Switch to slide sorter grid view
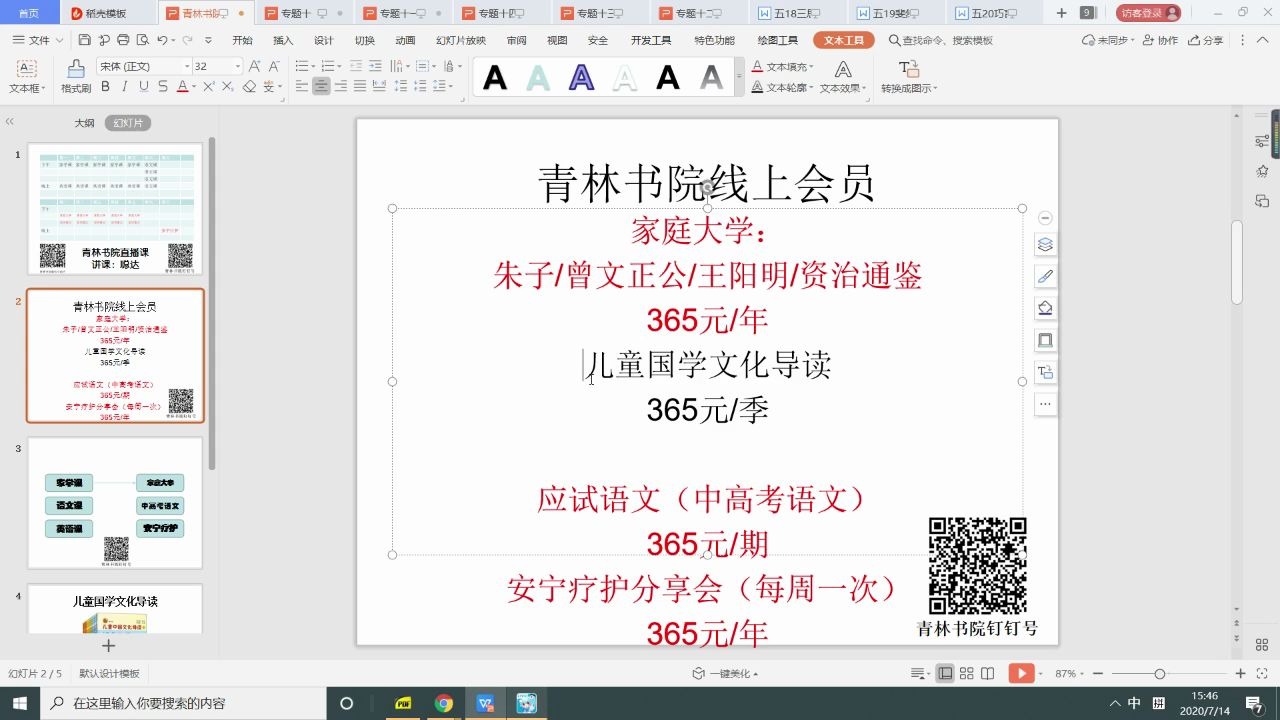The image size is (1280, 720). (x=967, y=674)
